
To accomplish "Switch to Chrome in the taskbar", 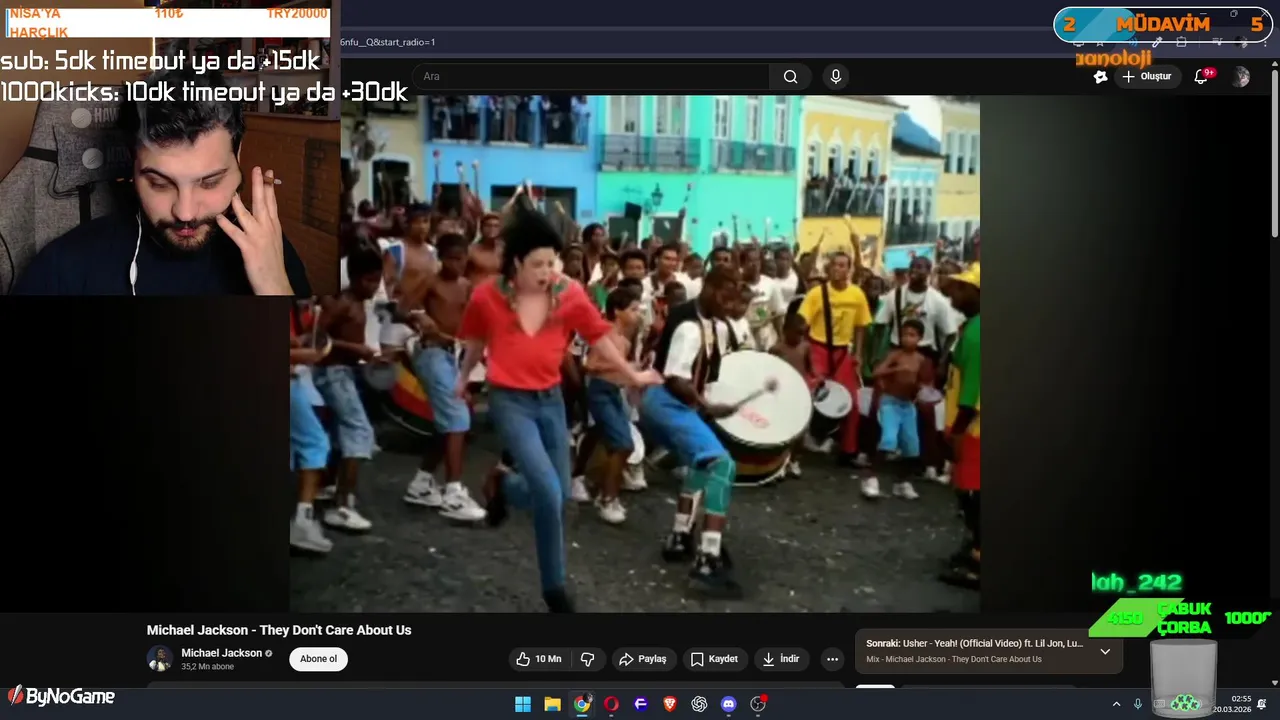I will click(582, 704).
